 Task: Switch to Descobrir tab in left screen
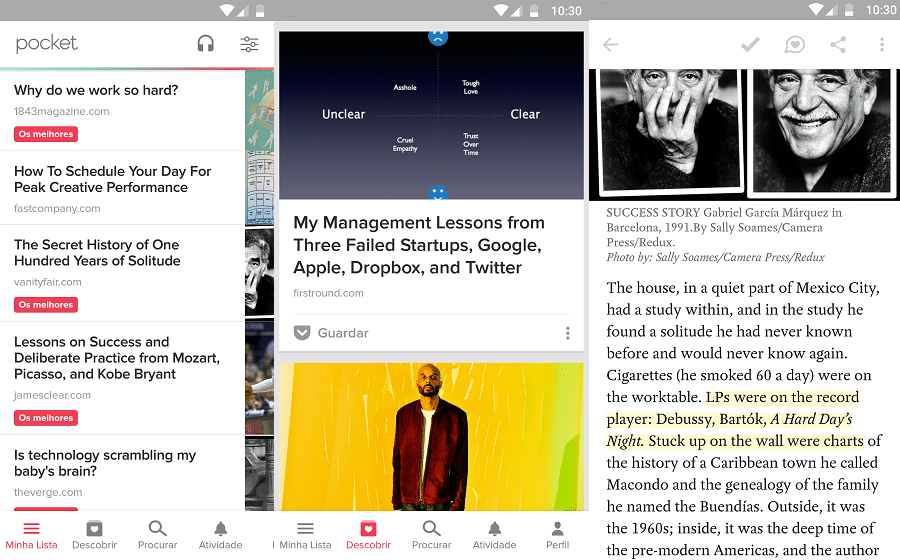(94, 535)
